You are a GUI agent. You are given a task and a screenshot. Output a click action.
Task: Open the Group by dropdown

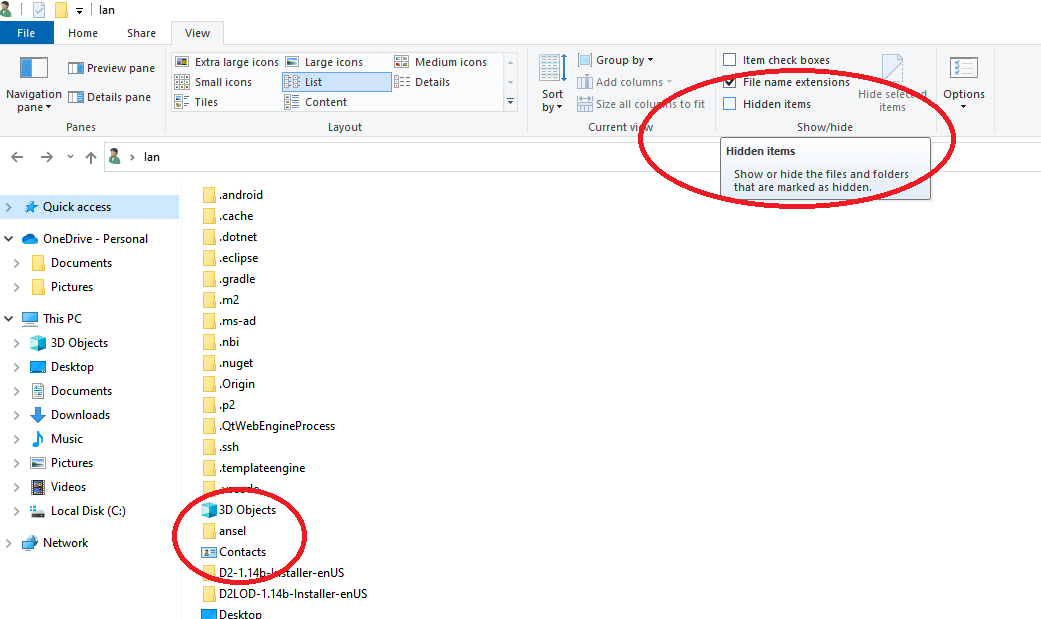[x=616, y=60]
